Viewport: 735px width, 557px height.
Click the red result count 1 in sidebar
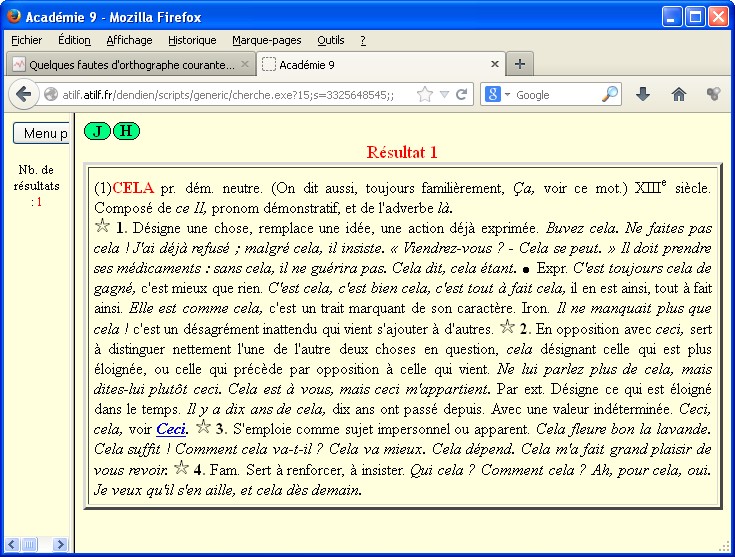click(x=39, y=202)
